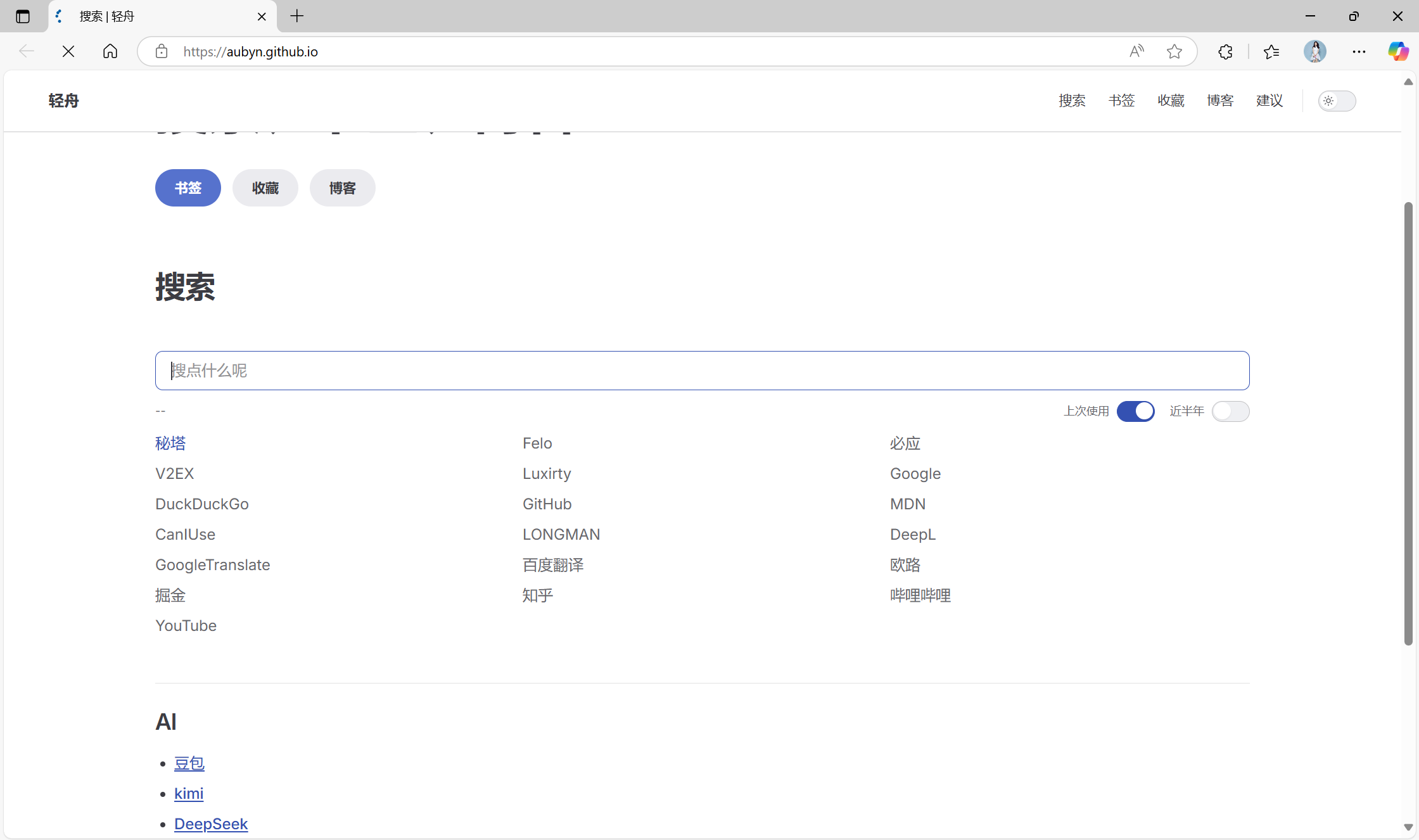The width and height of the screenshot is (1419, 840).
Task: Choose MDN search engine
Action: click(908, 504)
